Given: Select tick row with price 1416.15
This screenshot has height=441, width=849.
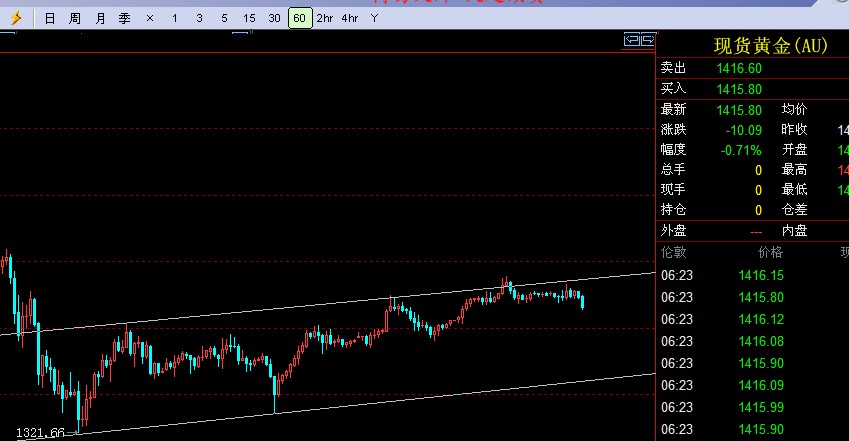Looking at the screenshot, I should pyautogui.click(x=753, y=276).
